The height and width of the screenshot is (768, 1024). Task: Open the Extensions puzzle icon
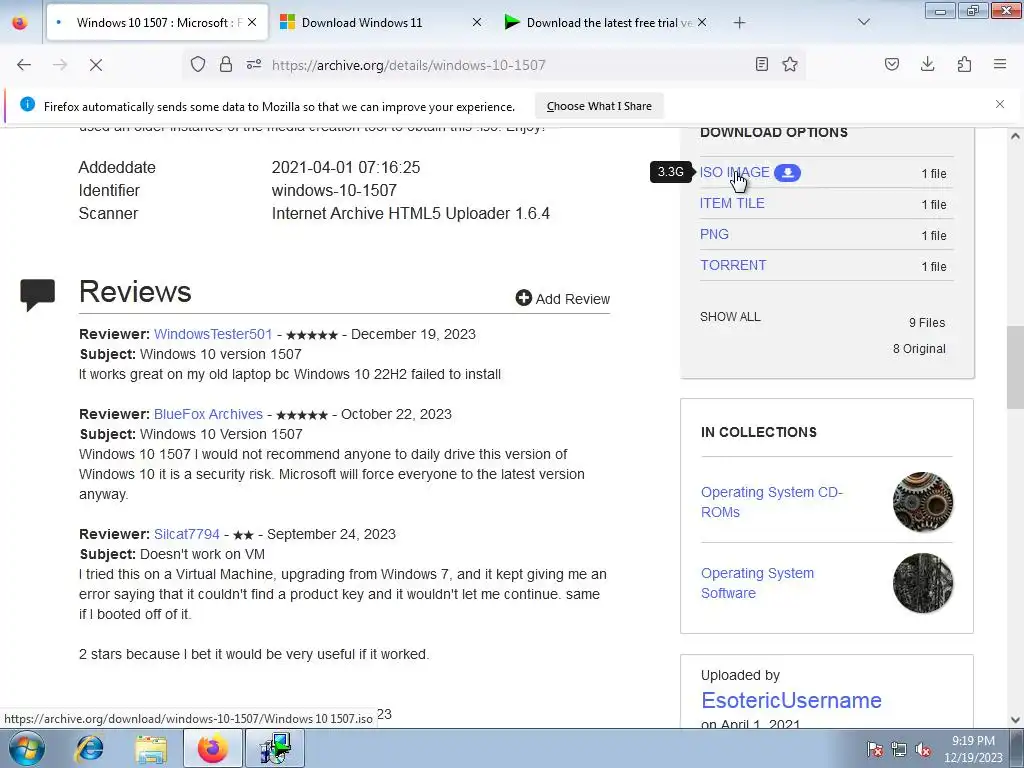[x=964, y=64]
